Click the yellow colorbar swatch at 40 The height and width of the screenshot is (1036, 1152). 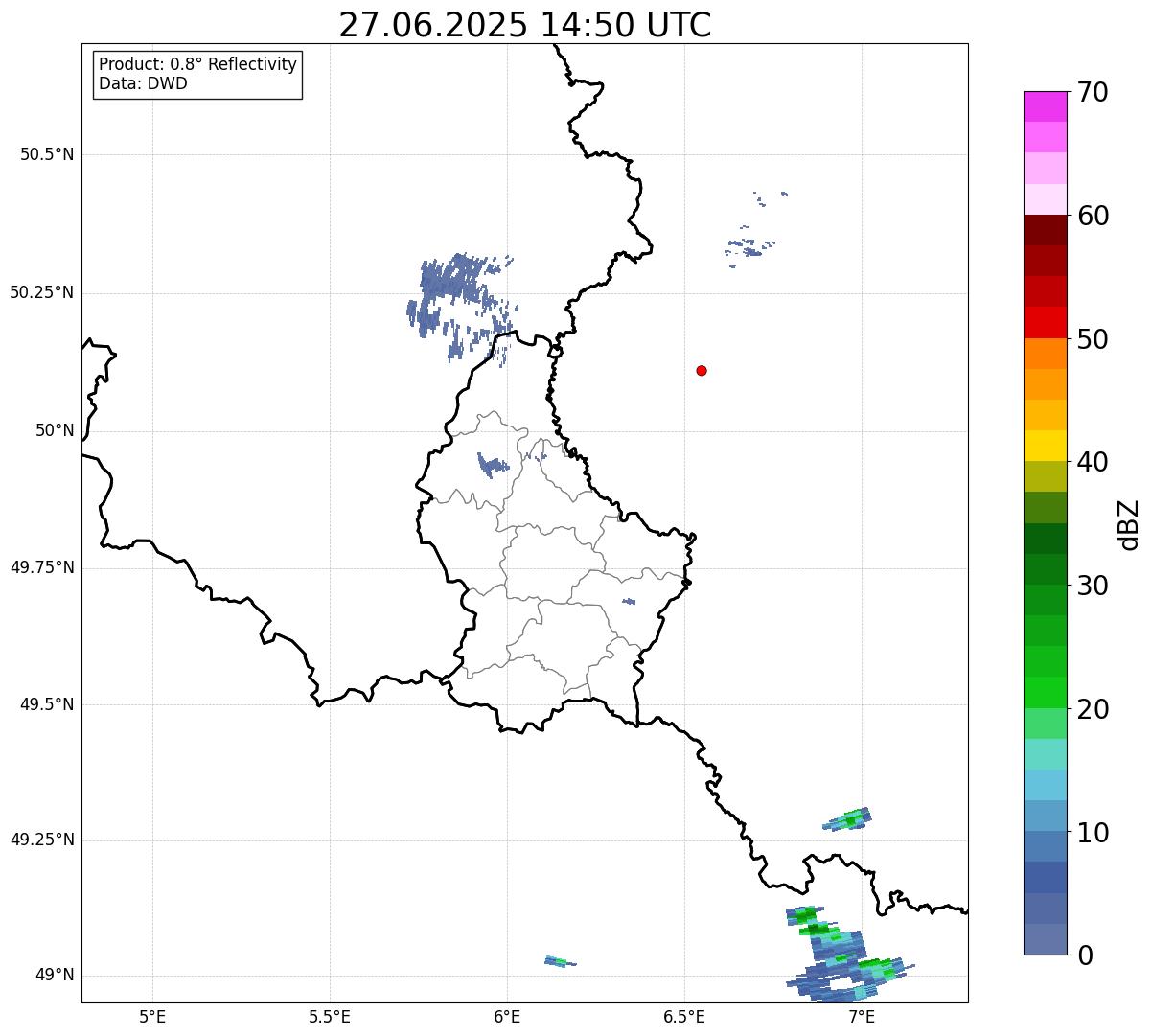[x=1045, y=446]
